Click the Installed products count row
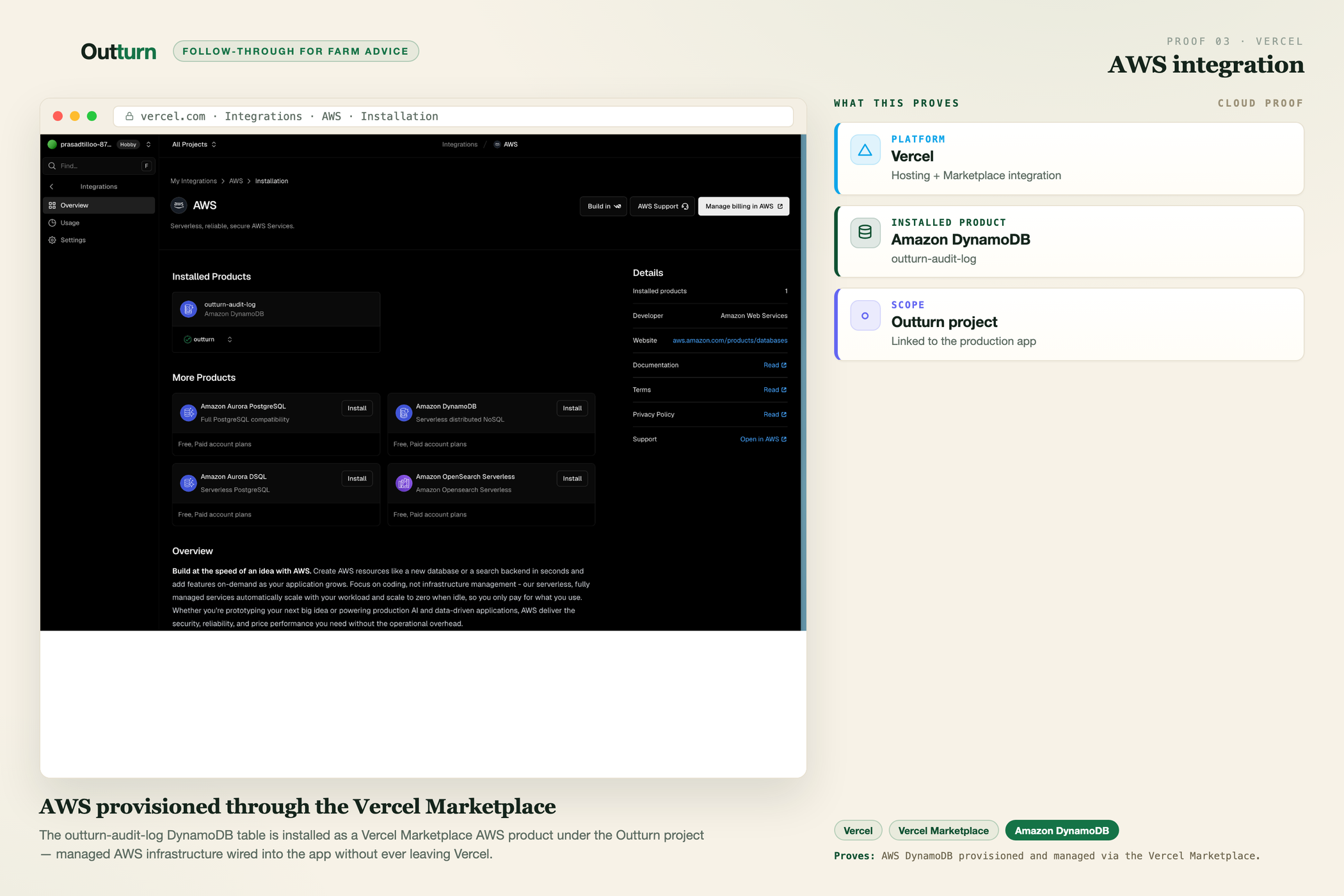Viewport: 1344px width, 896px height. pyautogui.click(x=710, y=291)
